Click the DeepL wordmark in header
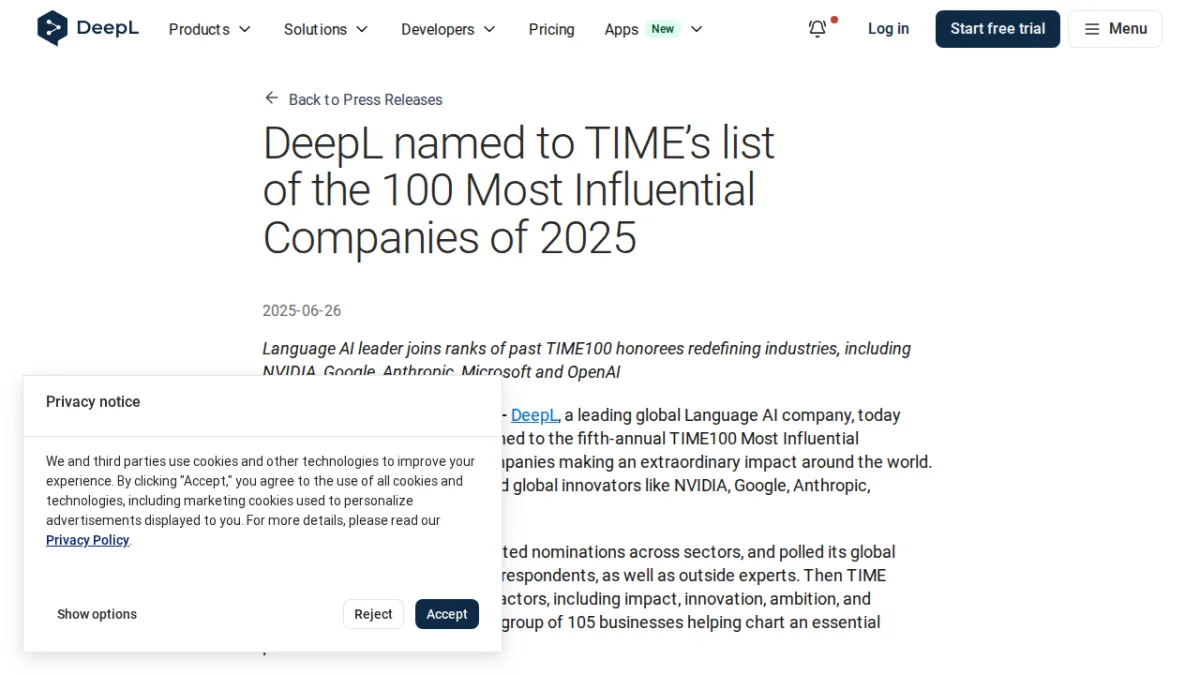The height and width of the screenshot is (675, 1200). (108, 29)
